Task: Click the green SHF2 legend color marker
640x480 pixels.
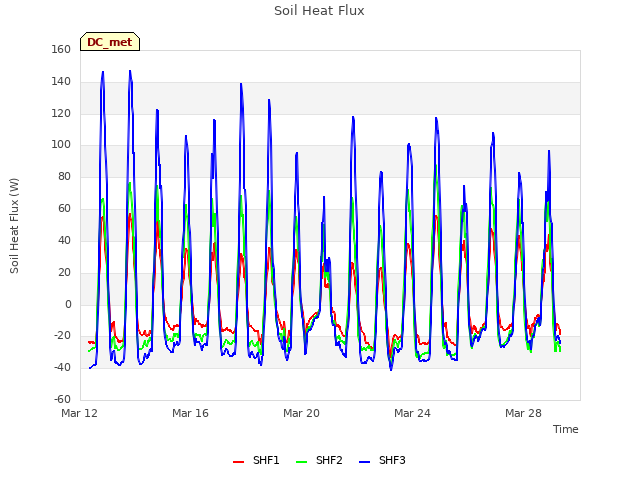Action: pos(301,462)
